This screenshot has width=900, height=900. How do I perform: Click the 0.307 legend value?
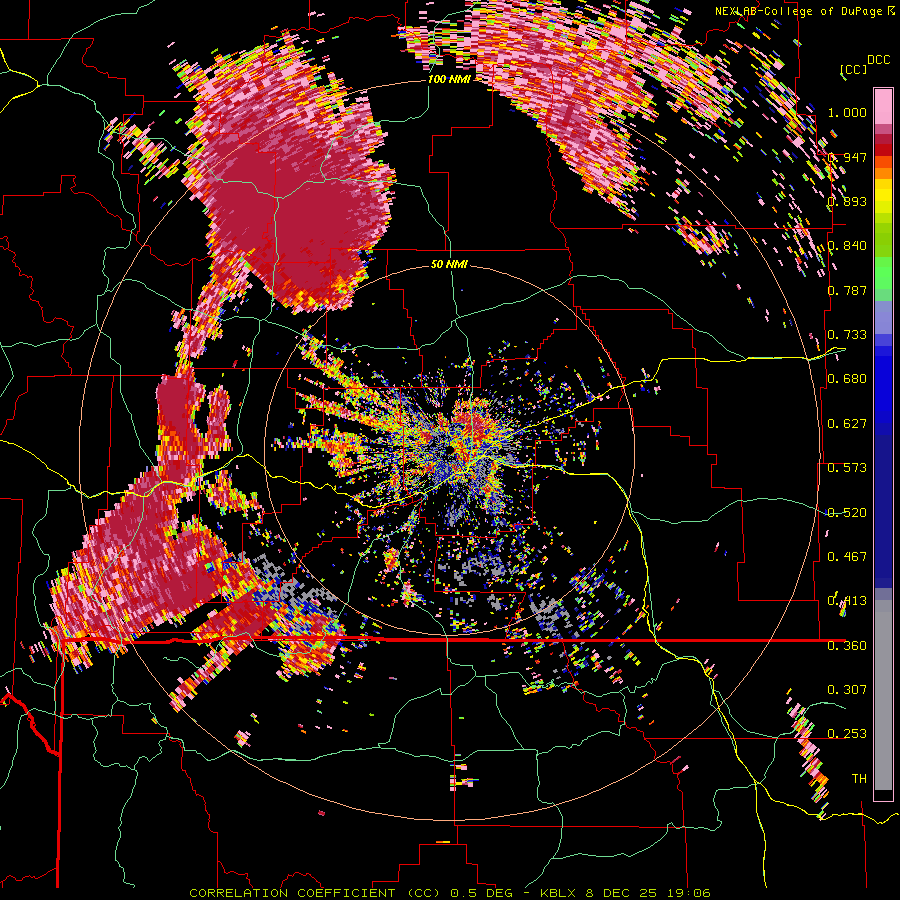pos(847,689)
